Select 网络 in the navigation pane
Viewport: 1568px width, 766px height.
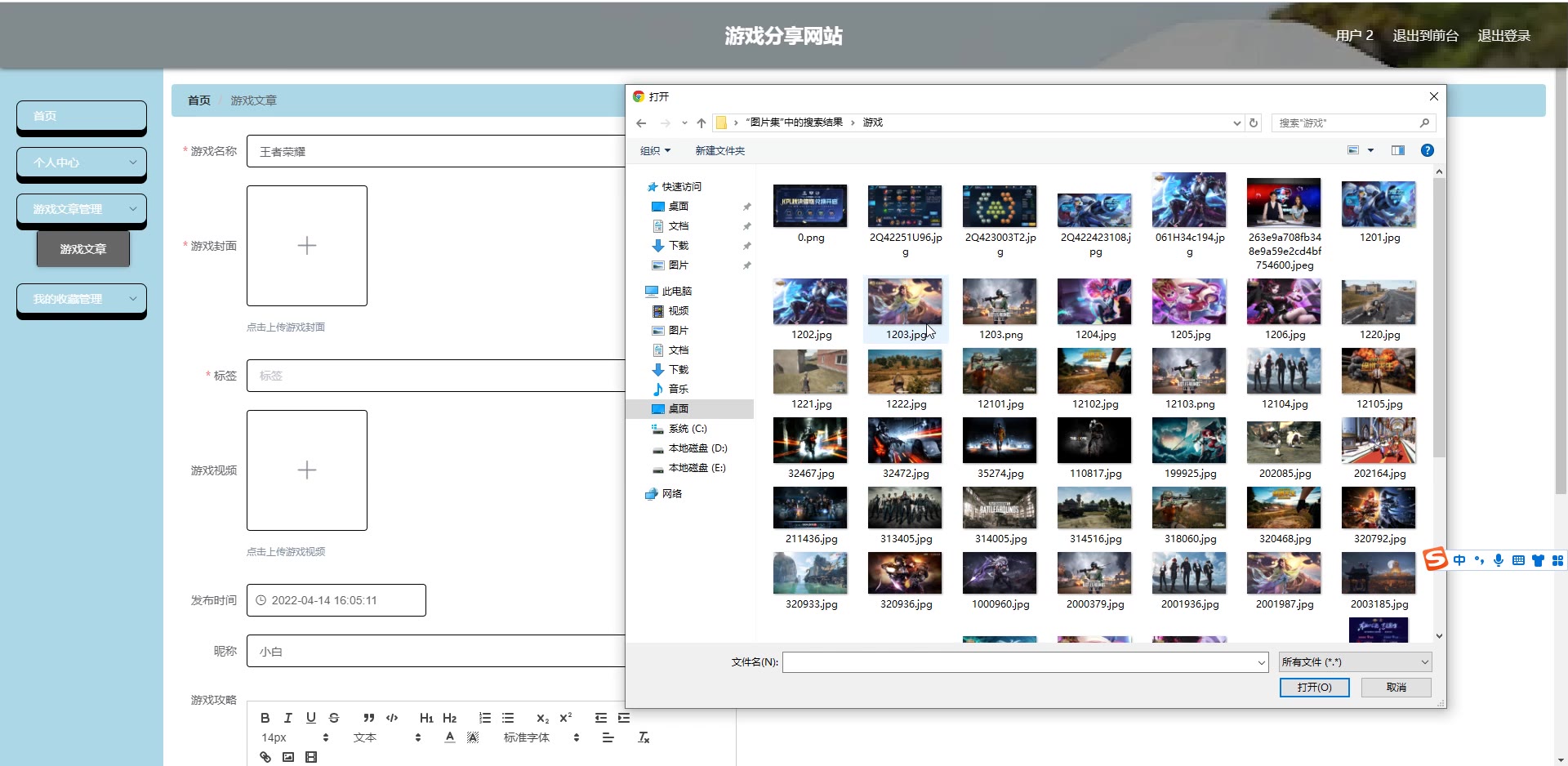click(671, 493)
